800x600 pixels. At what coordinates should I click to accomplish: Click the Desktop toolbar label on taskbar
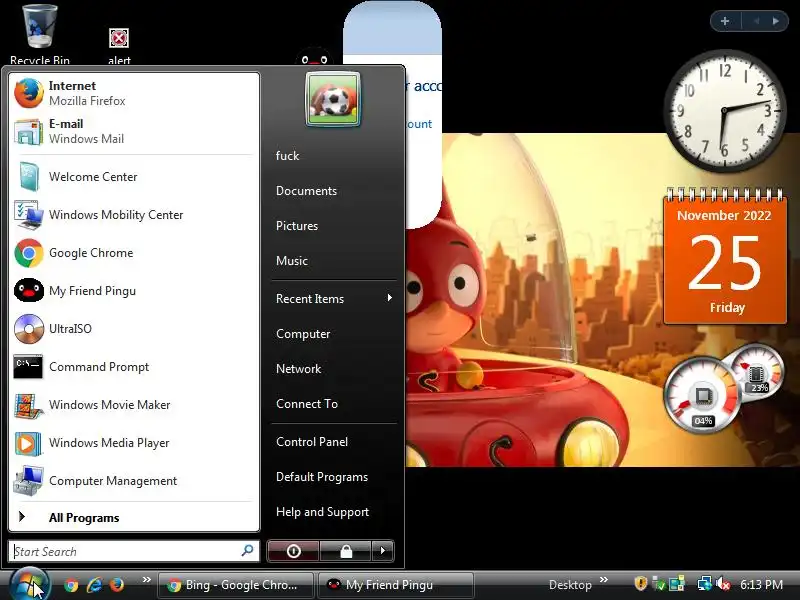[570, 585]
